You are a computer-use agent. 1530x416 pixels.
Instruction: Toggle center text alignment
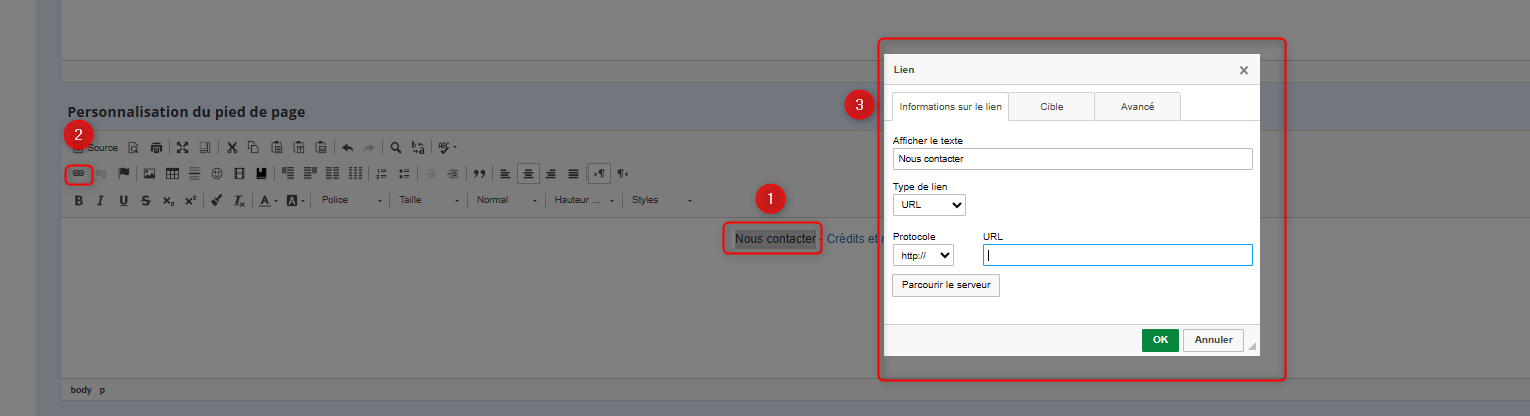[528, 174]
